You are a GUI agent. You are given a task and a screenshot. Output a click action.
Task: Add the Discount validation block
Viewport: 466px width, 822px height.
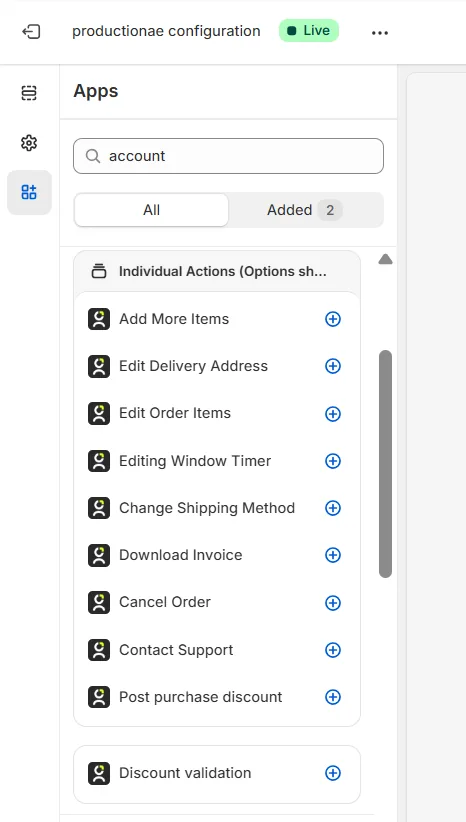point(333,773)
